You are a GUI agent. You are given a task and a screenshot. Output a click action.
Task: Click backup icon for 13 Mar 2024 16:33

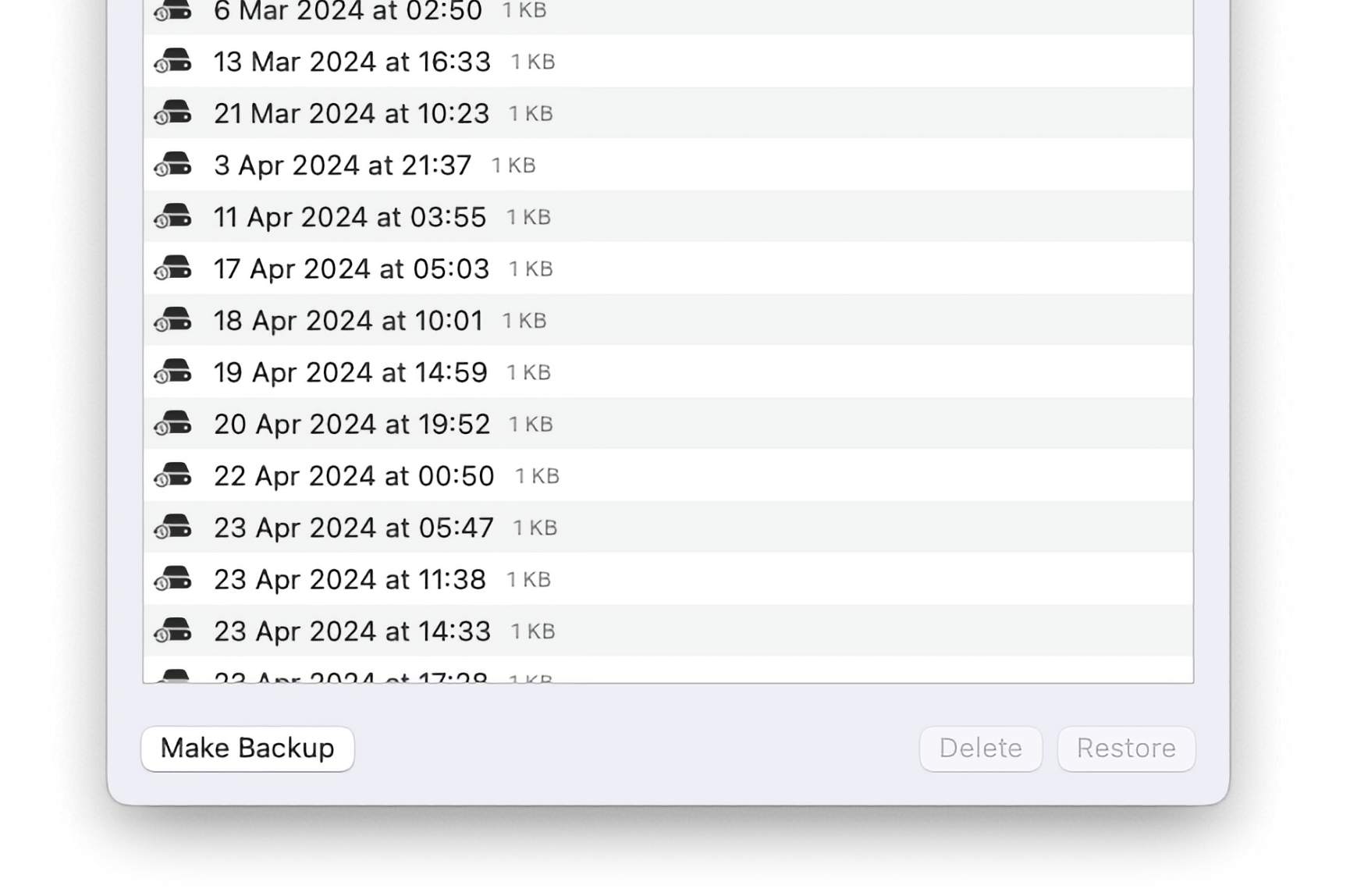172,61
